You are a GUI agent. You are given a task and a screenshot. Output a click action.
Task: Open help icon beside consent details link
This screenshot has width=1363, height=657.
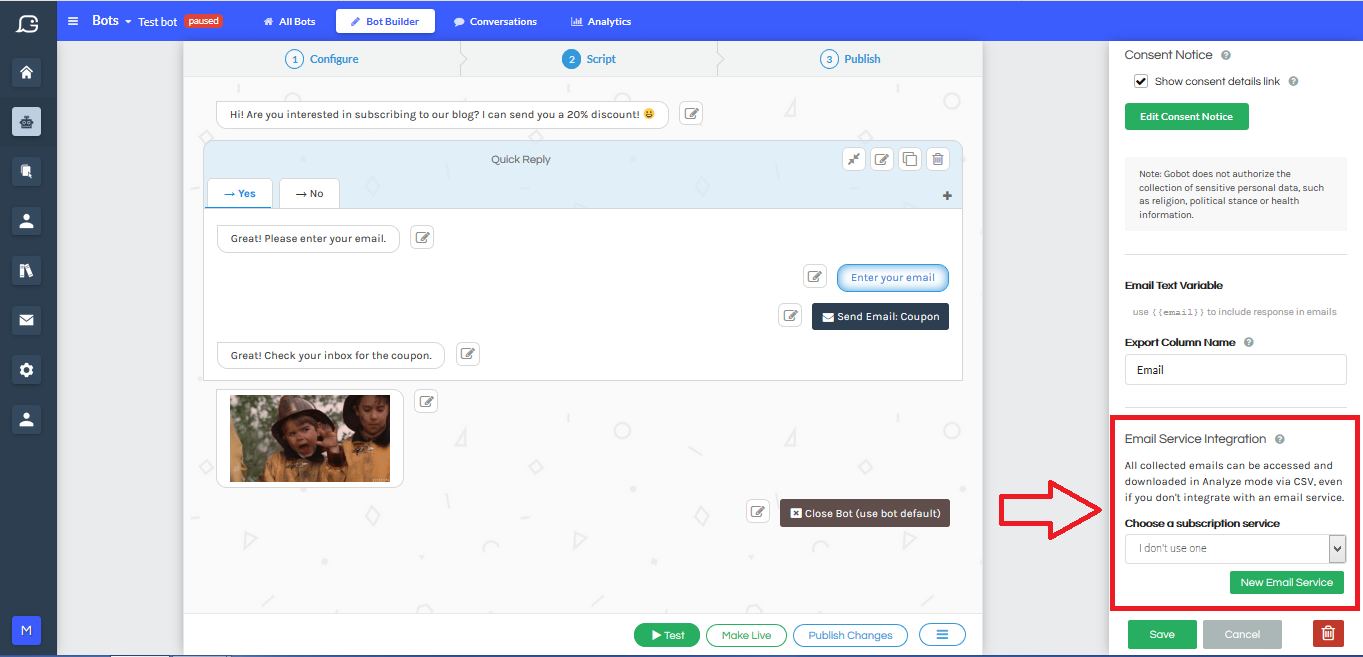pyautogui.click(x=1293, y=82)
